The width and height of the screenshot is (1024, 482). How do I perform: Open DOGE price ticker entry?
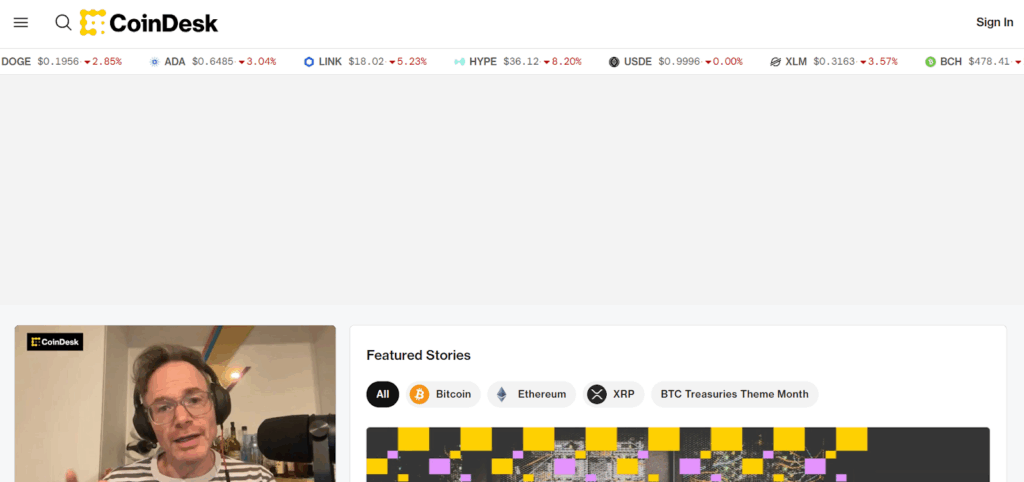tap(61, 62)
